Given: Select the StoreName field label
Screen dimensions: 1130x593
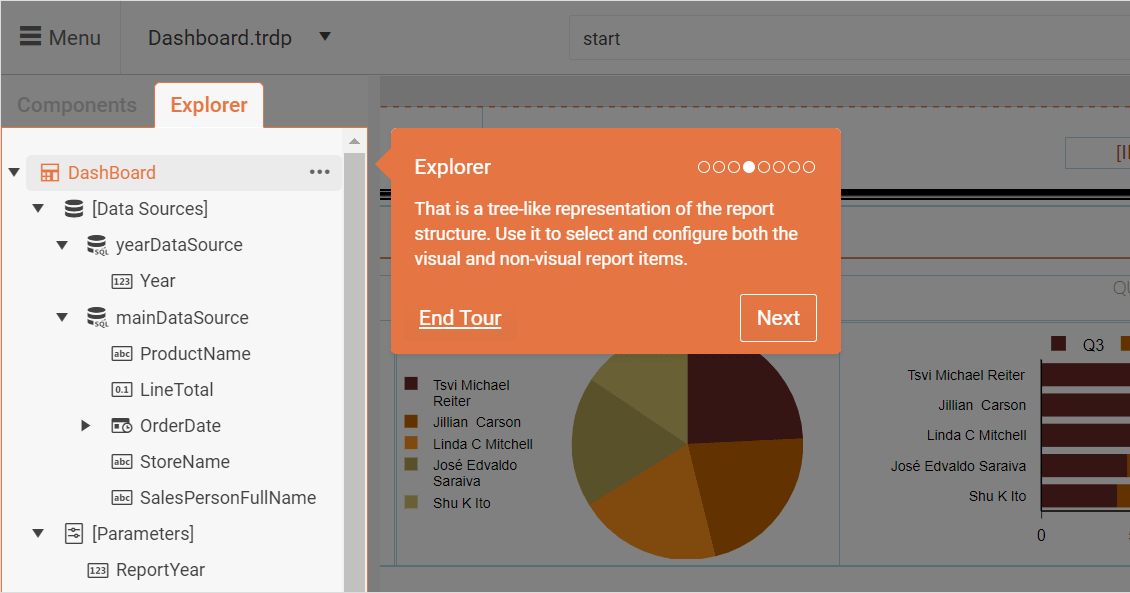Looking at the screenshot, I should click(x=185, y=462).
